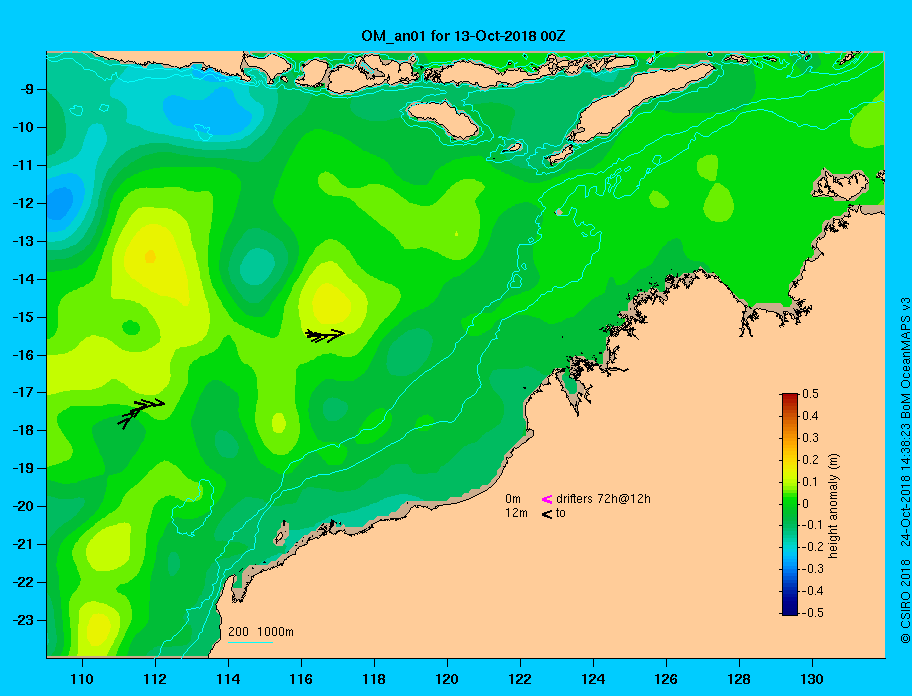This screenshot has height=696, width=912.
Task: Click the latitude axis label '-21'
Action: (24, 544)
